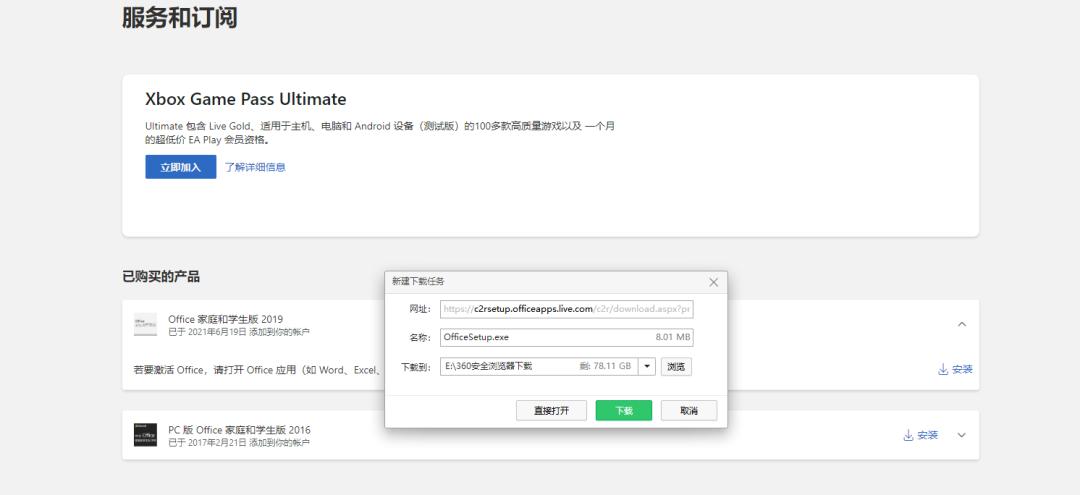Collapse the Office 2019 product section

(x=962, y=324)
